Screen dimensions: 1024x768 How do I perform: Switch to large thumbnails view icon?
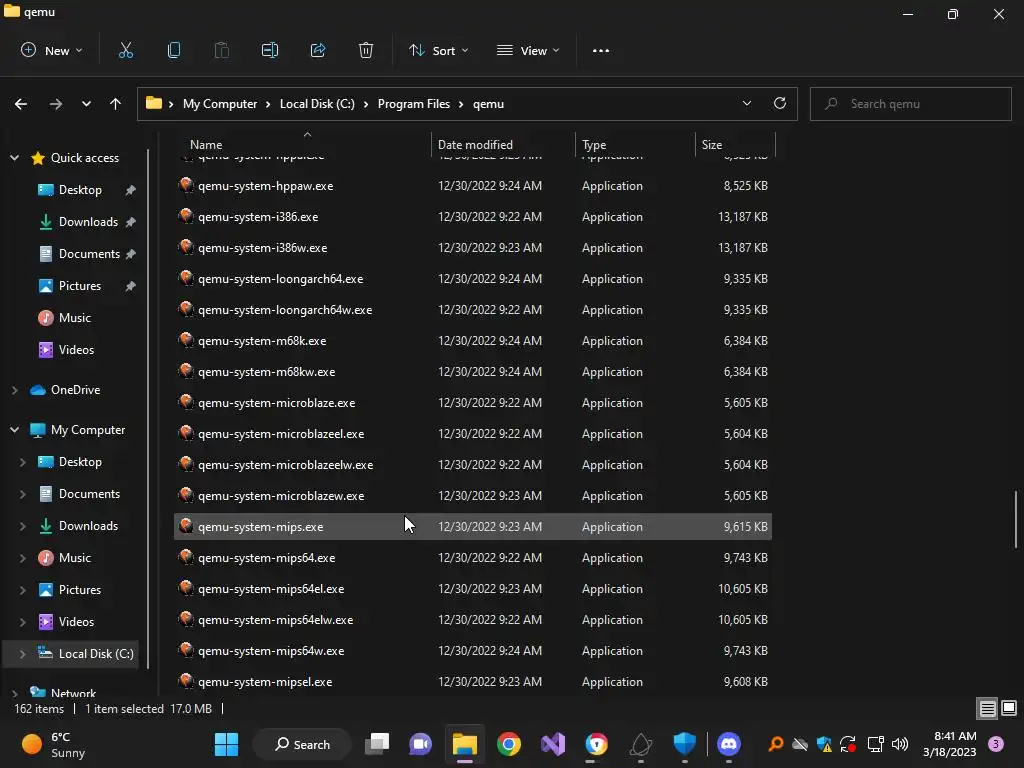[1009, 709]
